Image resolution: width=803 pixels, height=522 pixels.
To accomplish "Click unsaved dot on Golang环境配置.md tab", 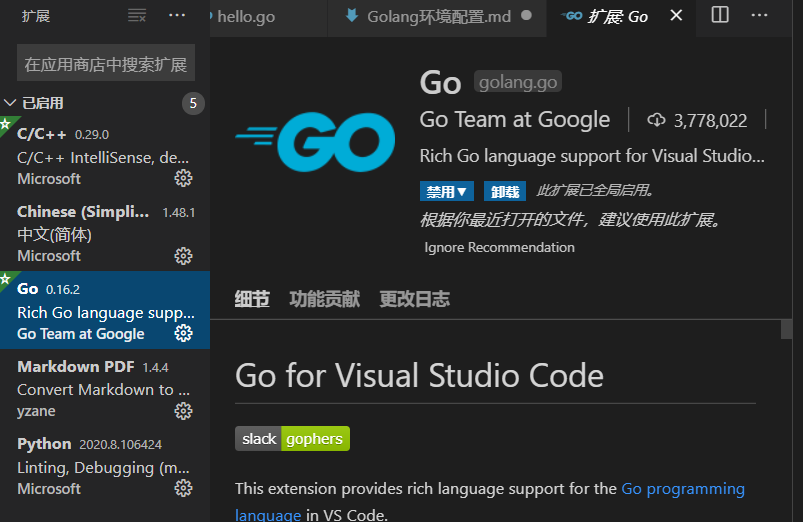I will pyautogui.click(x=526, y=15).
